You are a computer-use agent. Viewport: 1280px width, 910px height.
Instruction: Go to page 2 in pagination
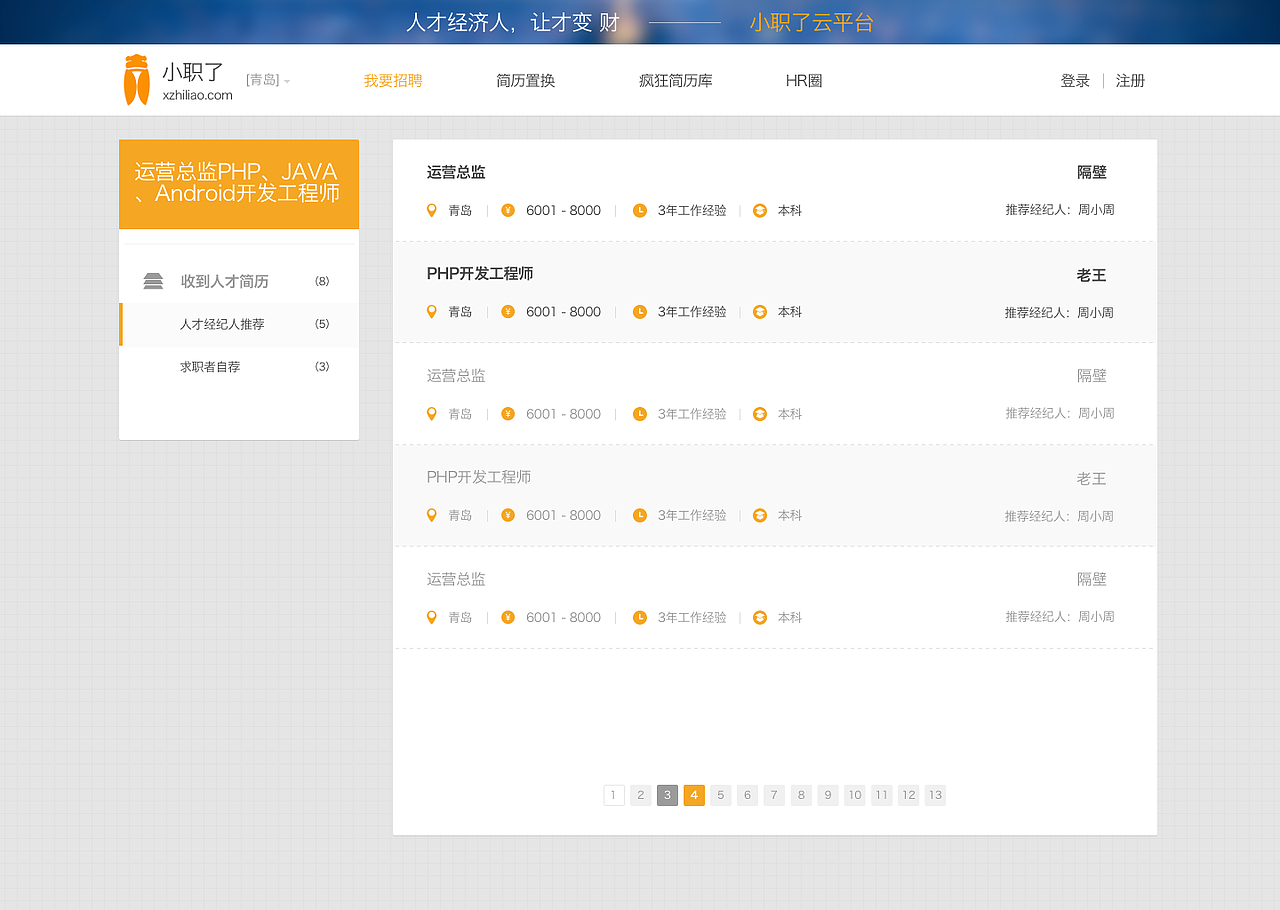pos(641,795)
